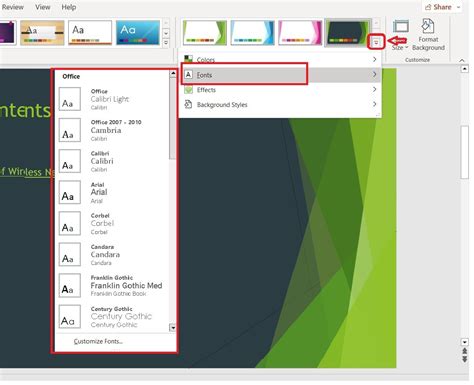Click Customize Fonts link
This screenshot has height=385, width=474.
point(98,341)
